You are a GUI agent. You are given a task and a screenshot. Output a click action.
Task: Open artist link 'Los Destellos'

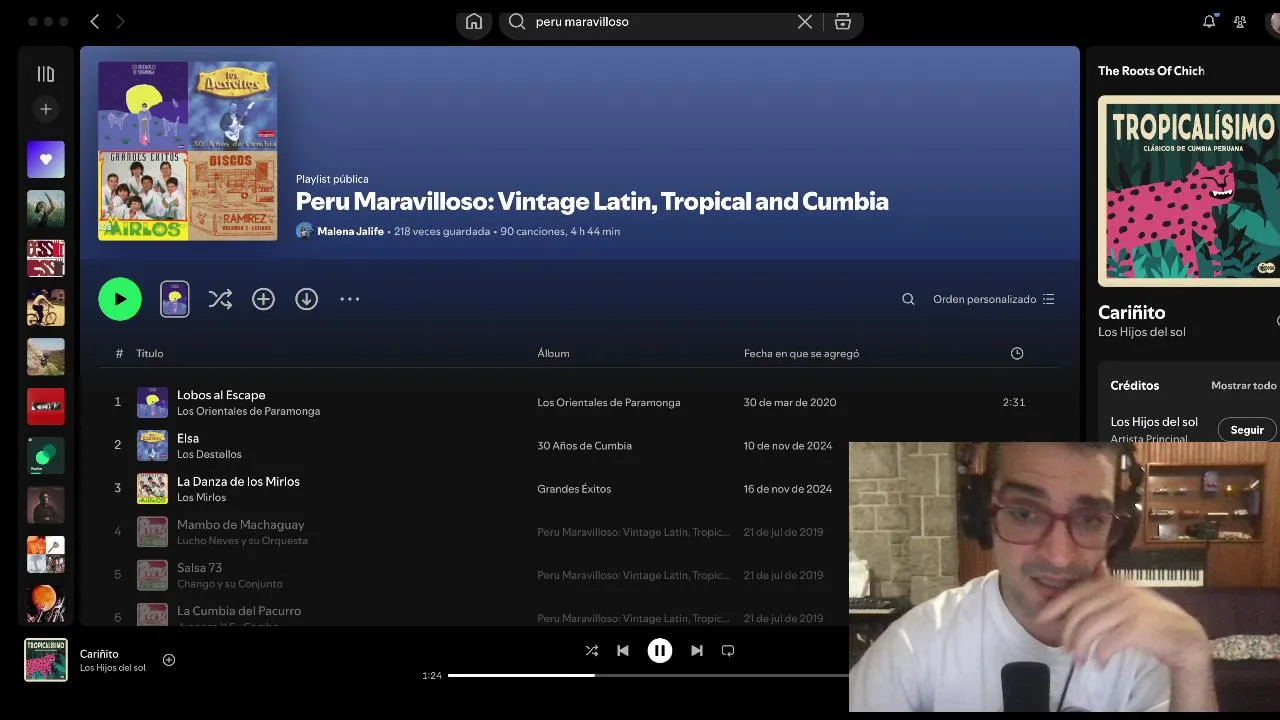tap(209, 454)
